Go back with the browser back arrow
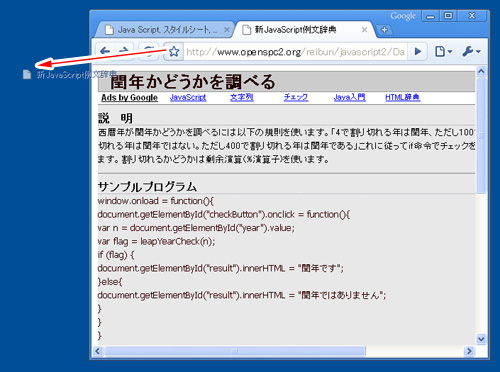This screenshot has height=372, width=500. point(105,51)
